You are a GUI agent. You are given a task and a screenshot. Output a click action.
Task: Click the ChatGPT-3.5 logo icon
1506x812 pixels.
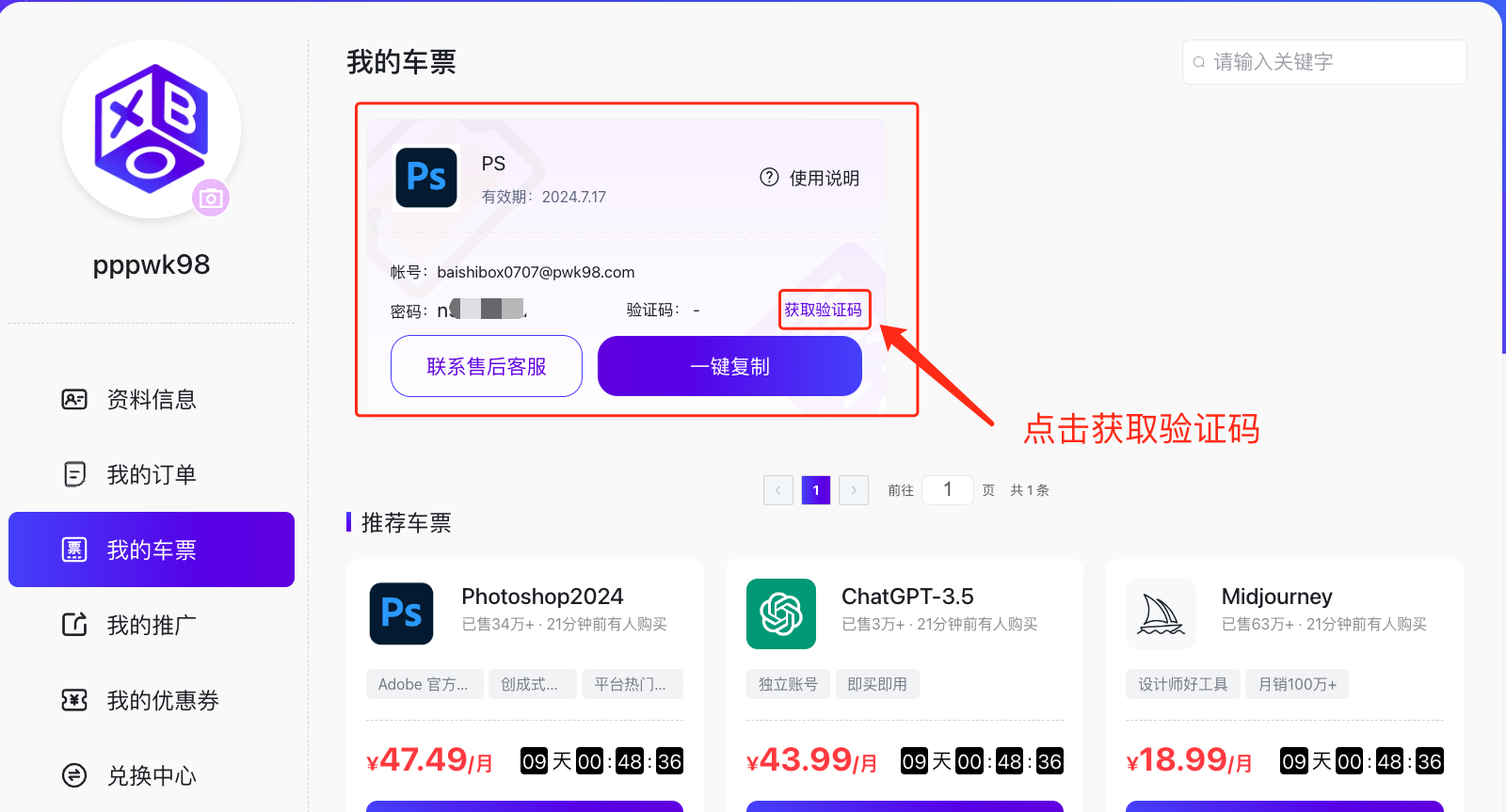click(781, 613)
